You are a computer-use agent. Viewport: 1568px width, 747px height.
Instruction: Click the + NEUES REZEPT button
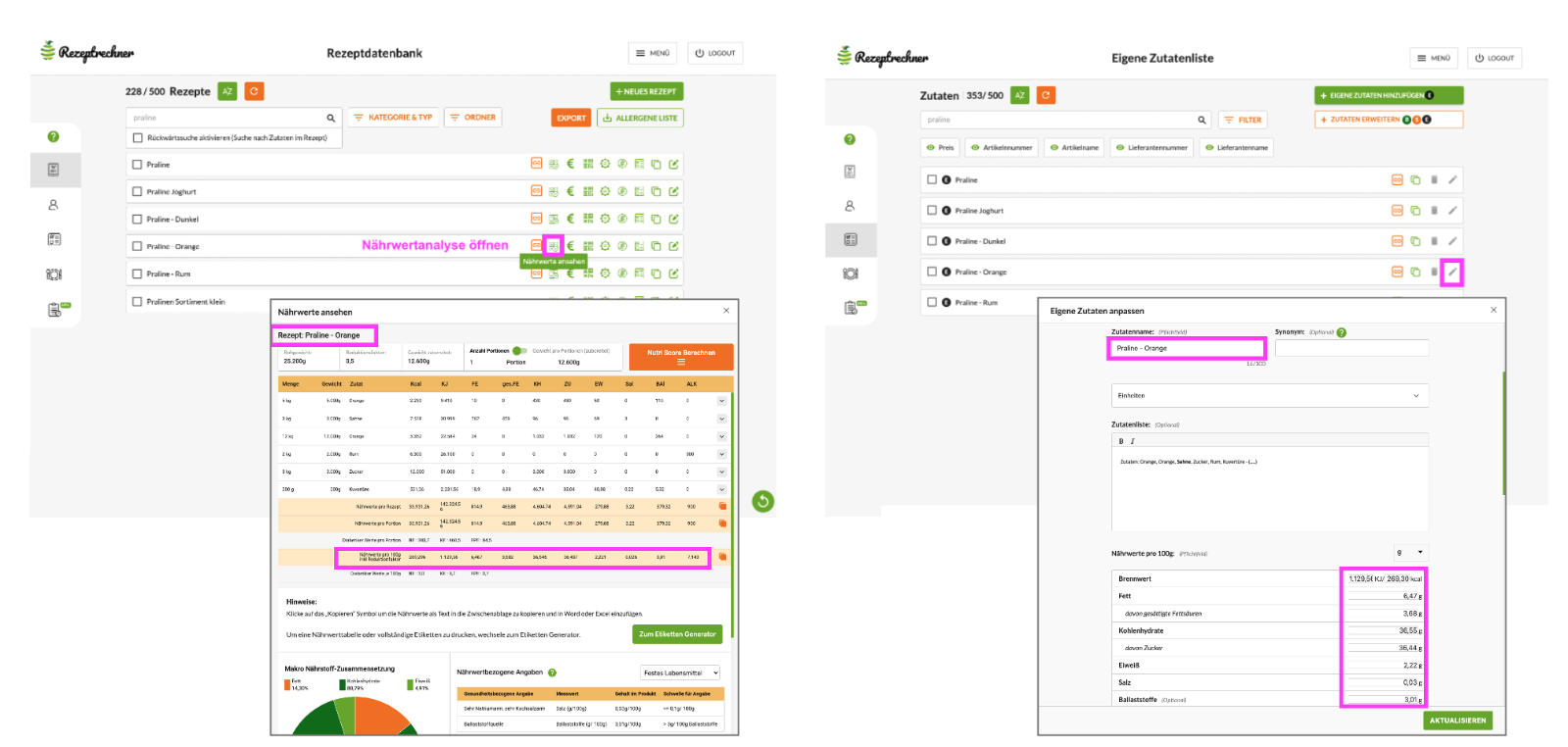click(646, 91)
